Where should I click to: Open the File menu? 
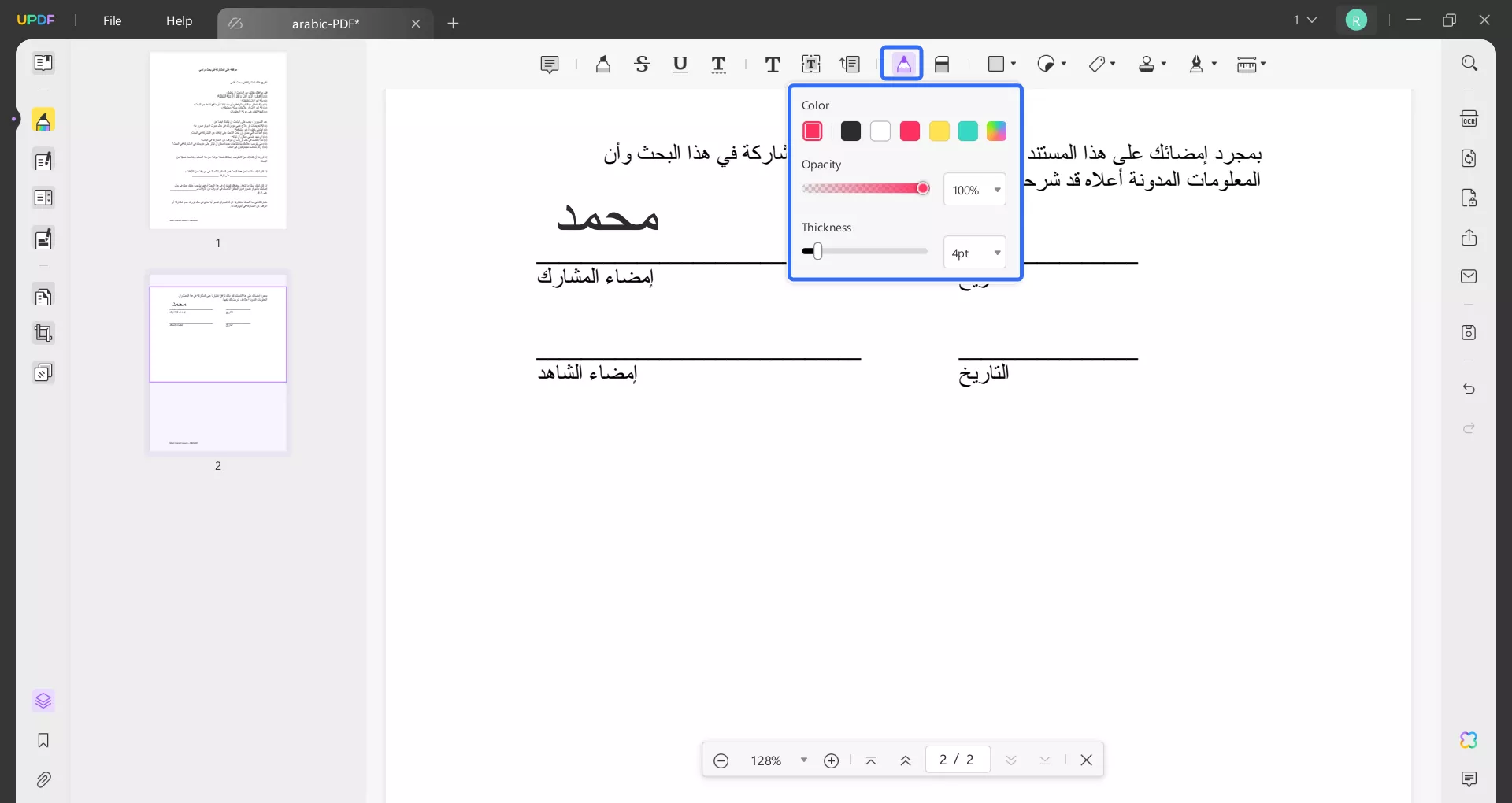(x=112, y=21)
